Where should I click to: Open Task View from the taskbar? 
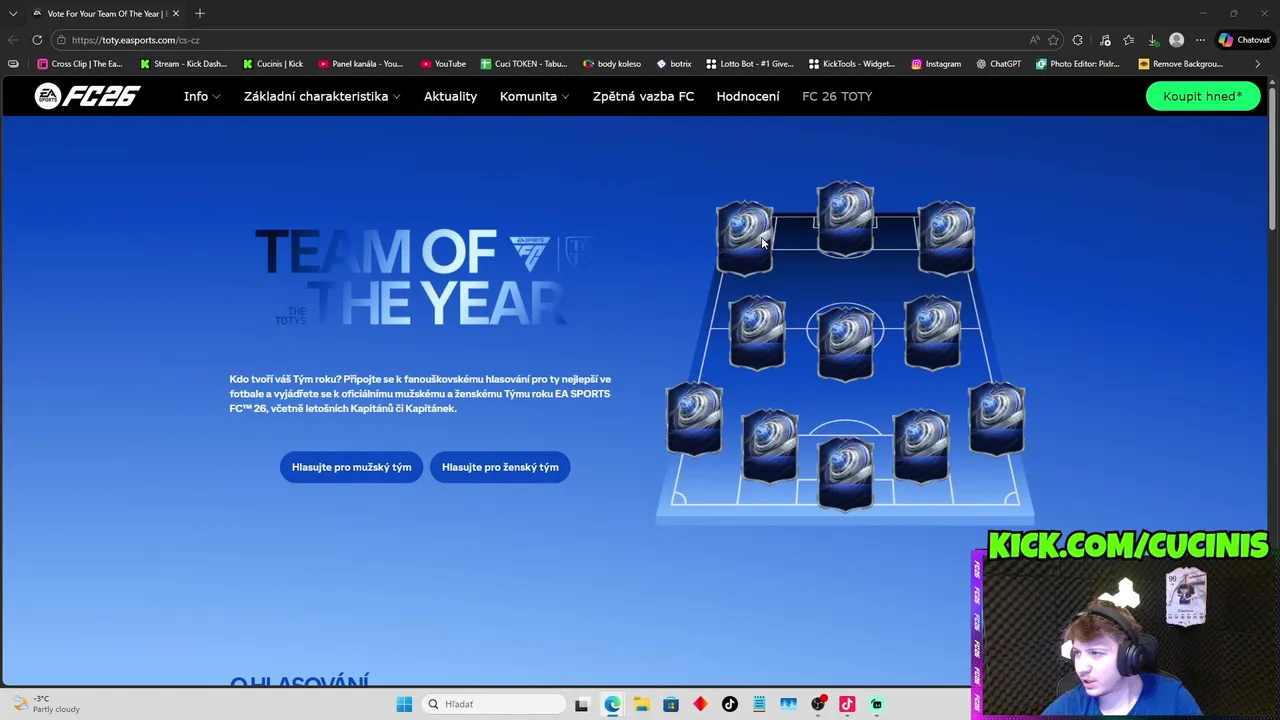(582, 704)
